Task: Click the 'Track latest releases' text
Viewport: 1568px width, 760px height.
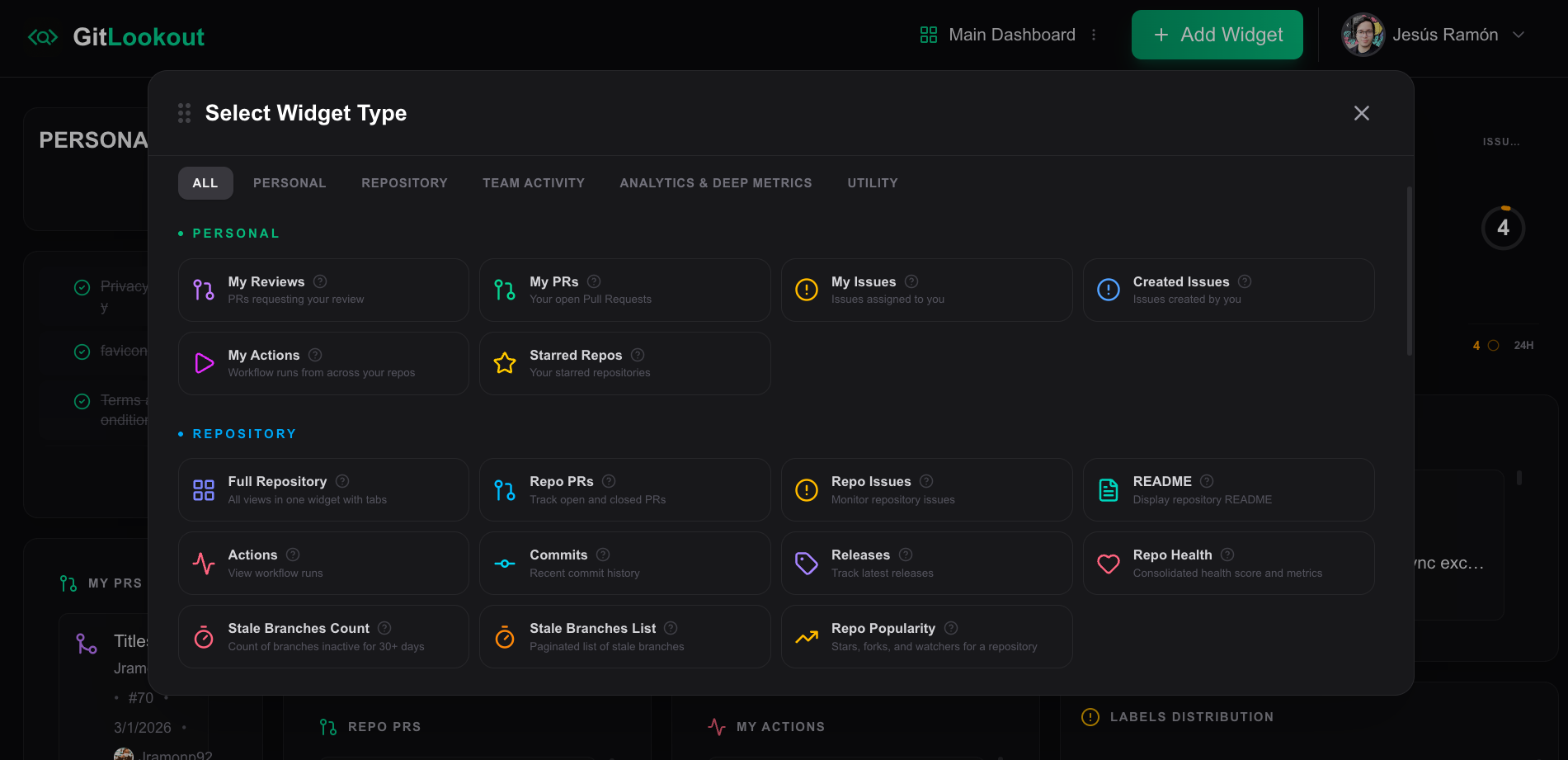Action: coord(883,574)
